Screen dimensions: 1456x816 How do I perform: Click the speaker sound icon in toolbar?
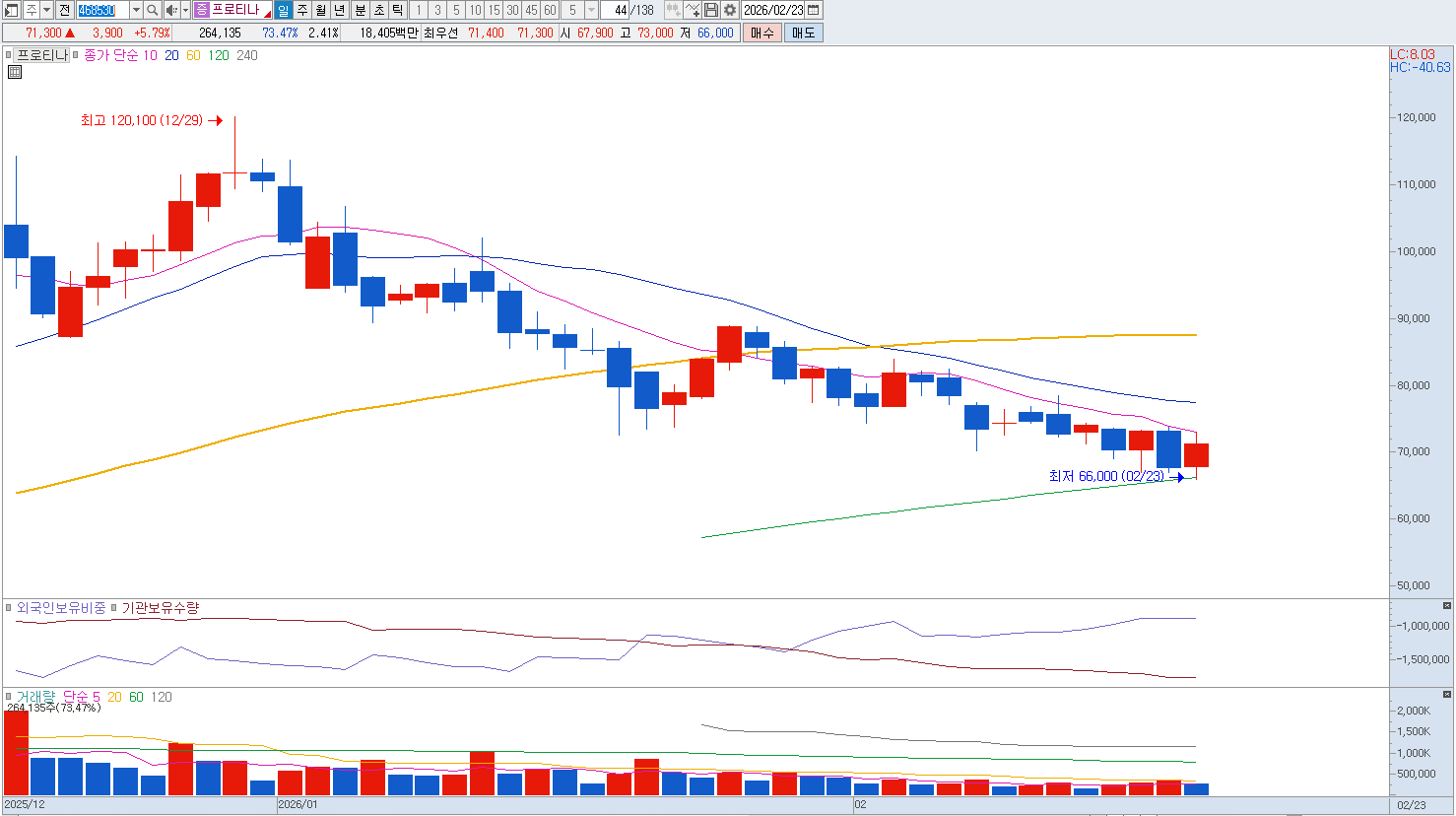click(171, 10)
